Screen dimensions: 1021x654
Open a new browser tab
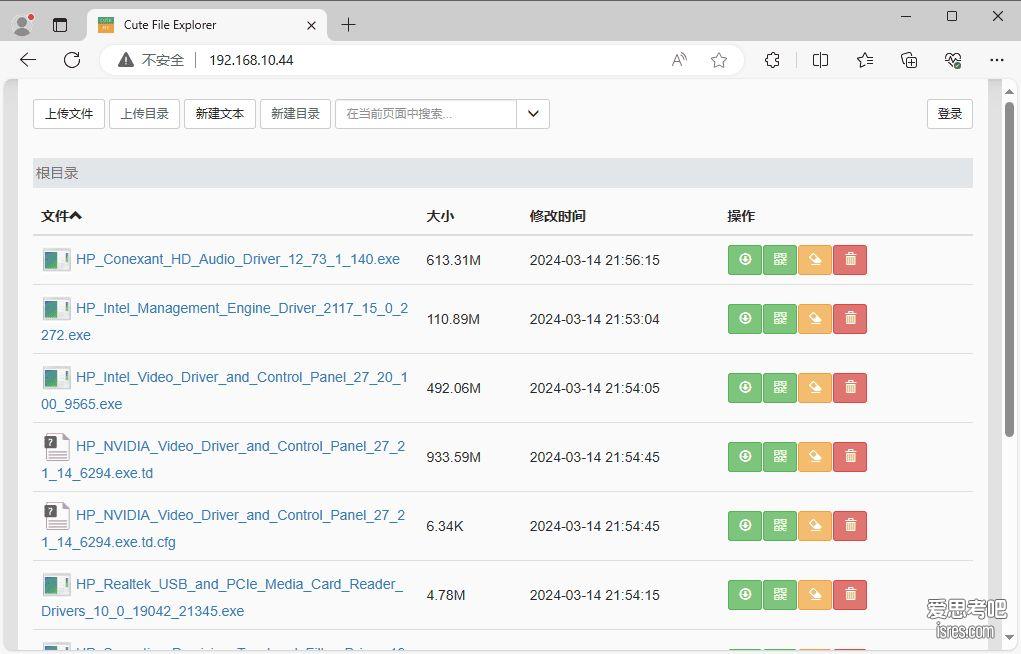348,25
